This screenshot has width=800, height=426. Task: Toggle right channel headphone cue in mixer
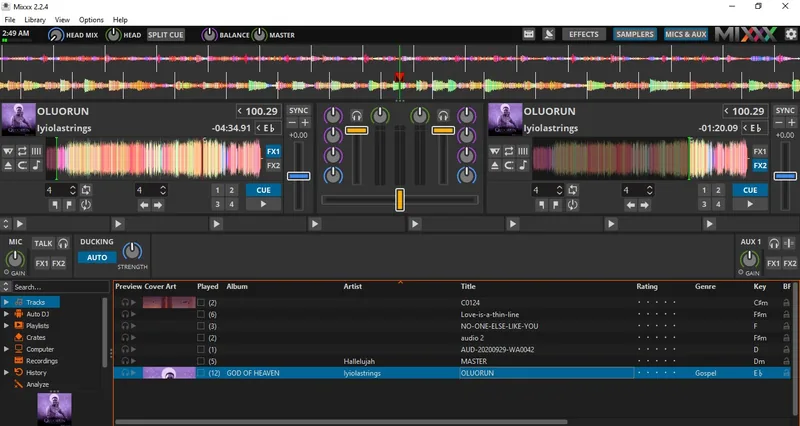click(443, 116)
